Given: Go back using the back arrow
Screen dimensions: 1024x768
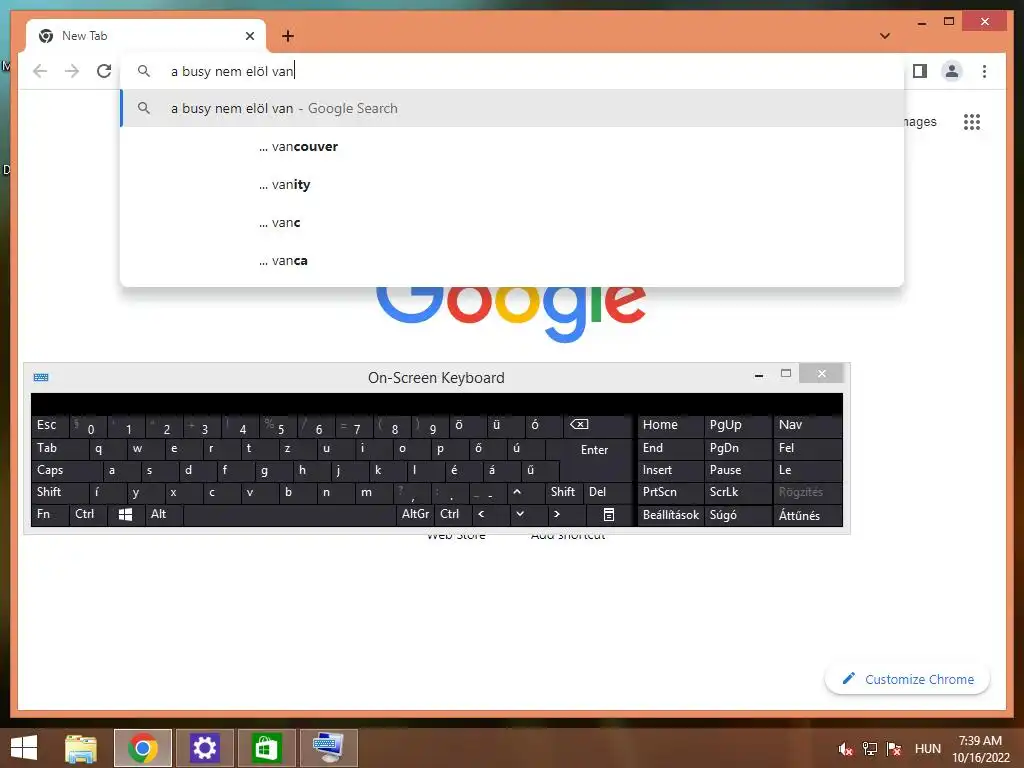Looking at the screenshot, I should tap(40, 71).
